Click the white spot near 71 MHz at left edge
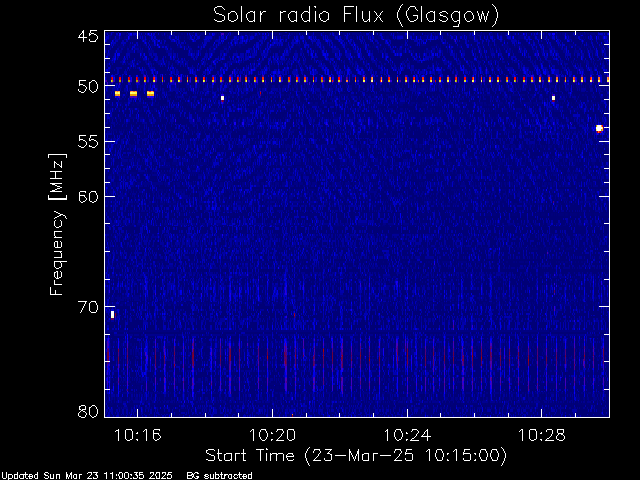This screenshot has width=640, height=480. pos(113,315)
